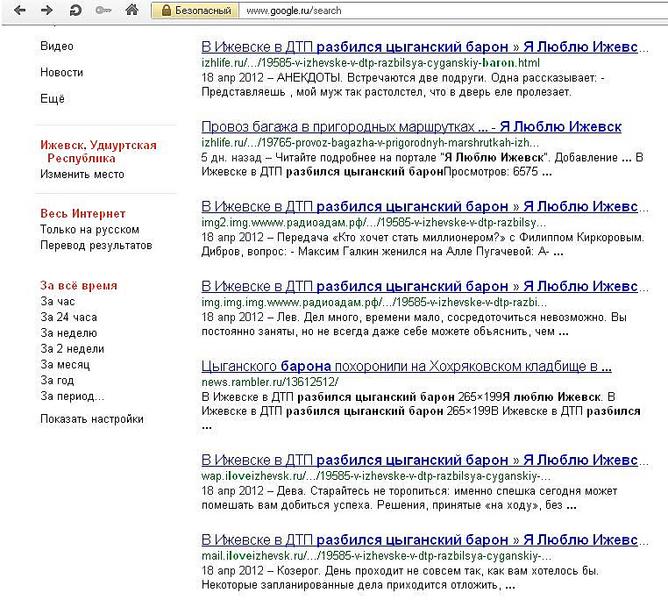Filter results За год

(57, 380)
